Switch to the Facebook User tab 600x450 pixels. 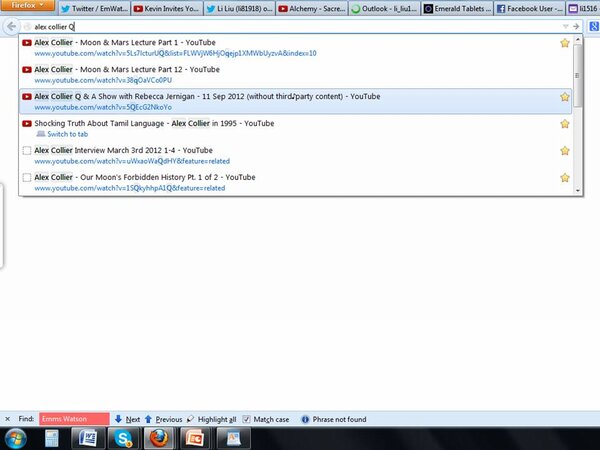pyautogui.click(x=530, y=8)
